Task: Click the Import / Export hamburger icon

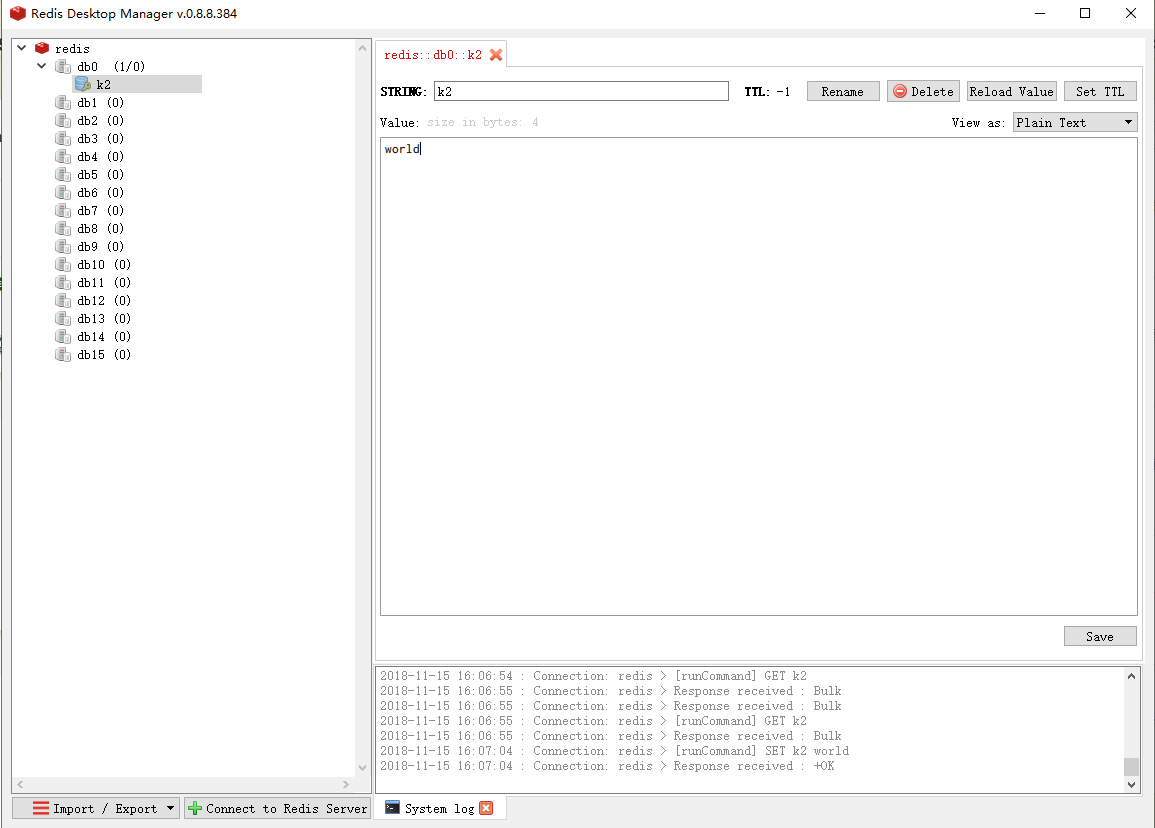Action: click(x=41, y=808)
